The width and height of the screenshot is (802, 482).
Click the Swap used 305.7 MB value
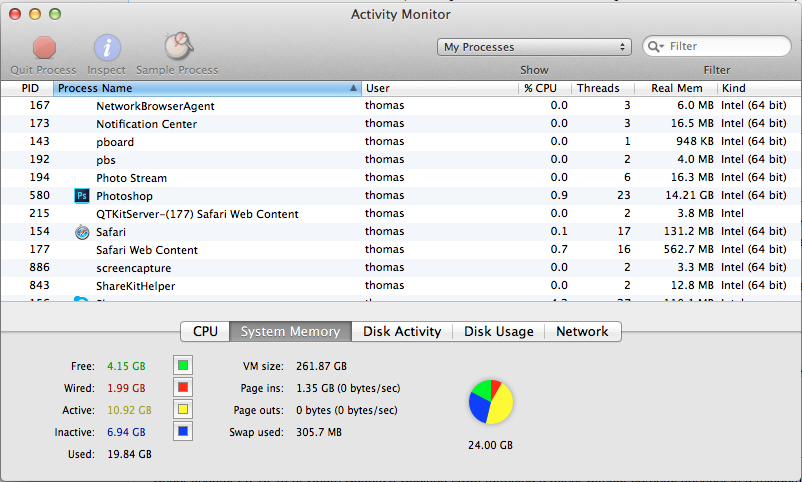(x=319, y=432)
